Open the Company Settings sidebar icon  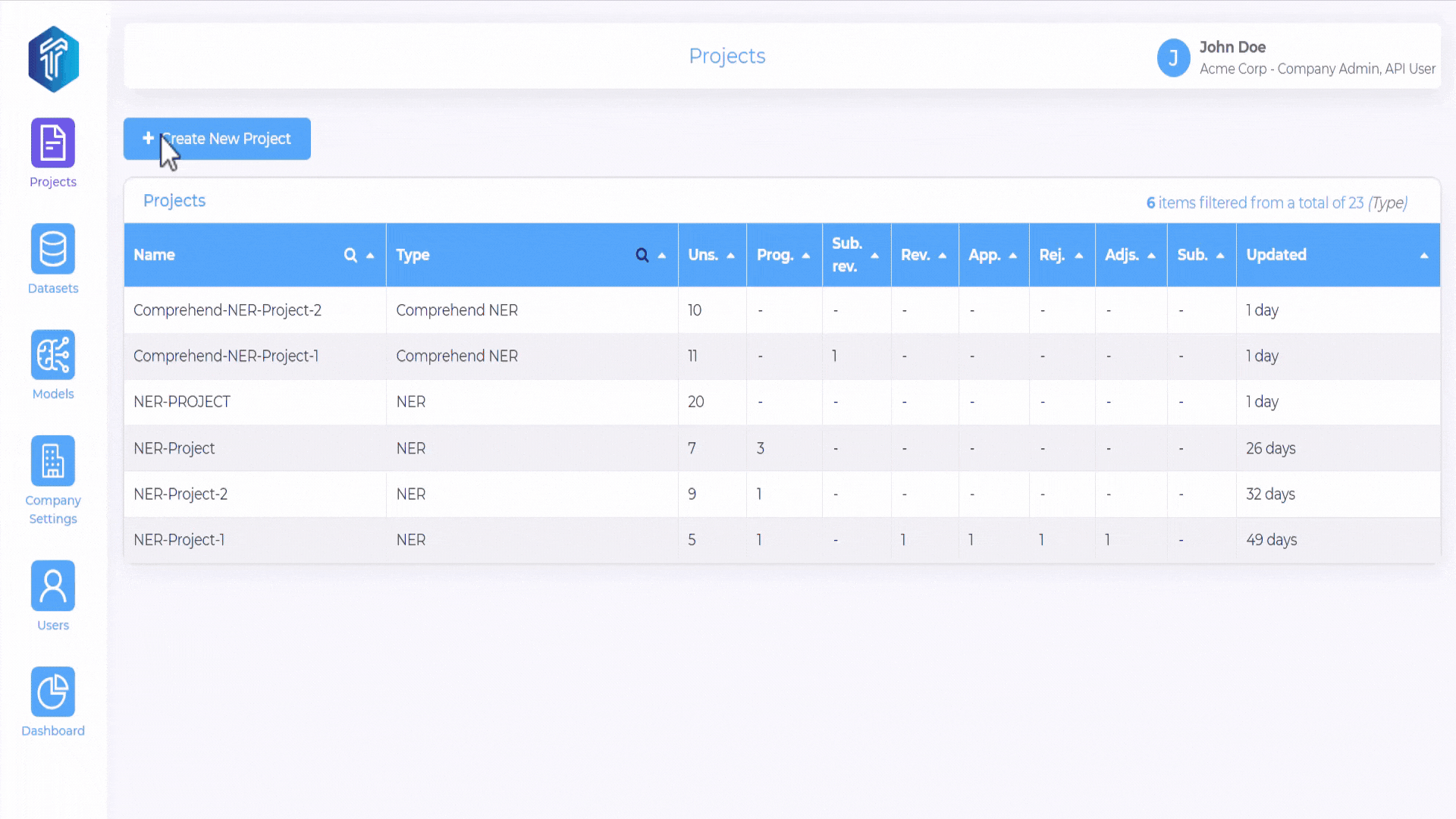click(x=53, y=460)
